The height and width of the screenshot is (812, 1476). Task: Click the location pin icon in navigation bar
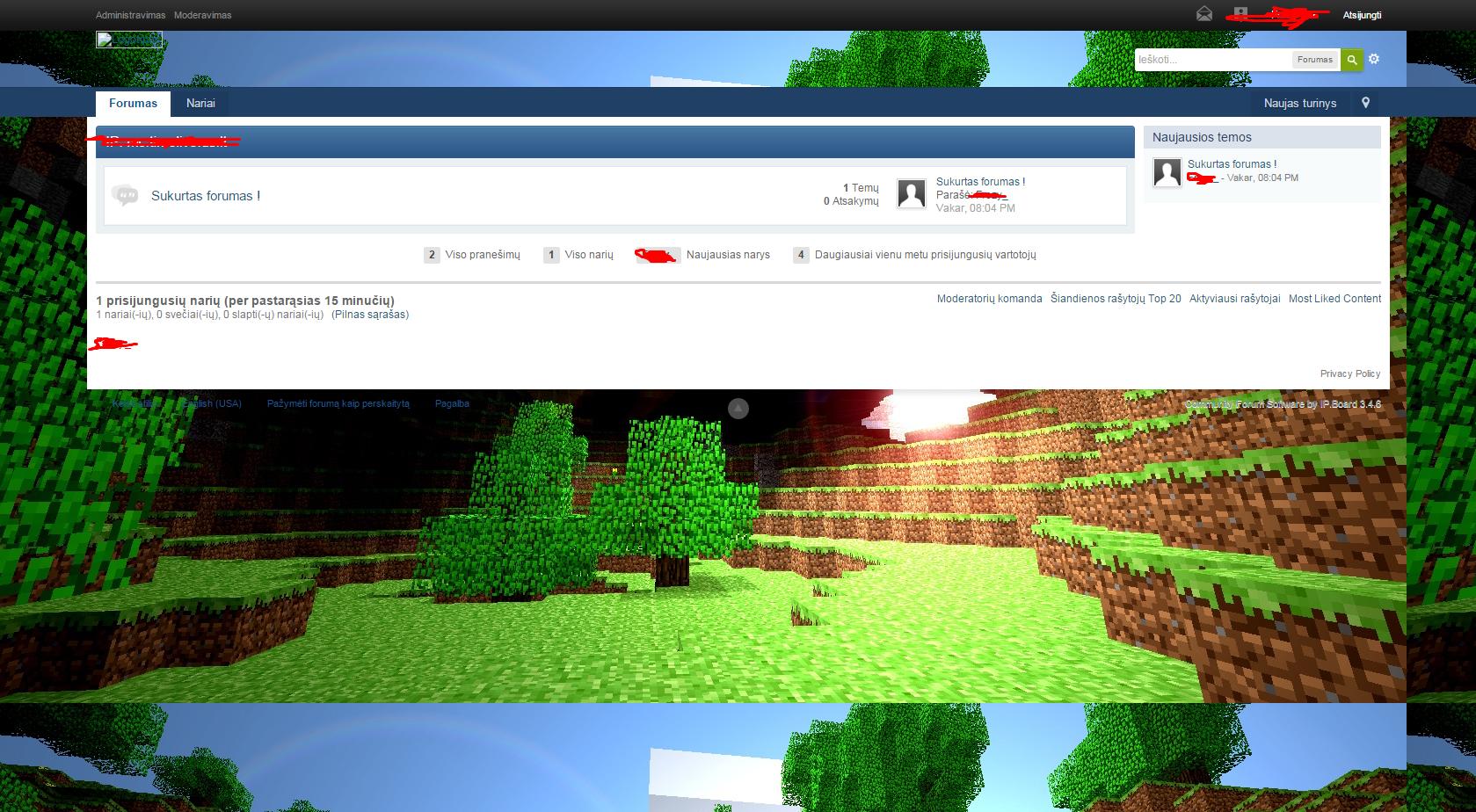(x=1365, y=103)
